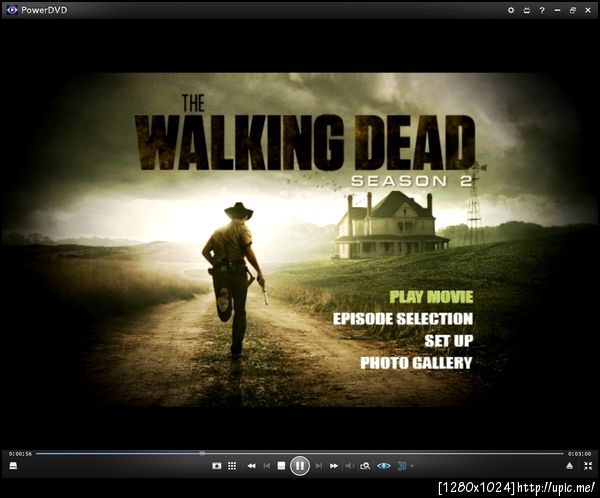
Task: Open PHOTO GALLERY menu entry
Action: (416, 363)
